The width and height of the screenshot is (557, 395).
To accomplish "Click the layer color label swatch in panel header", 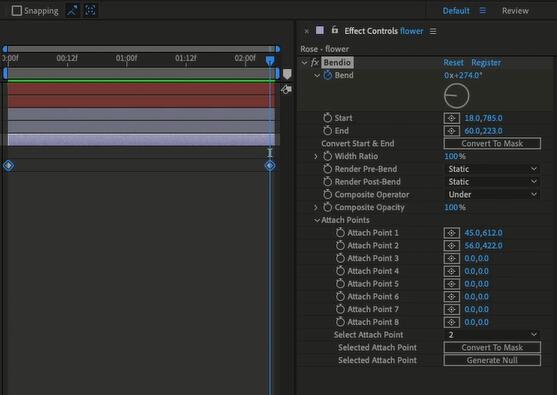I will (320, 30).
